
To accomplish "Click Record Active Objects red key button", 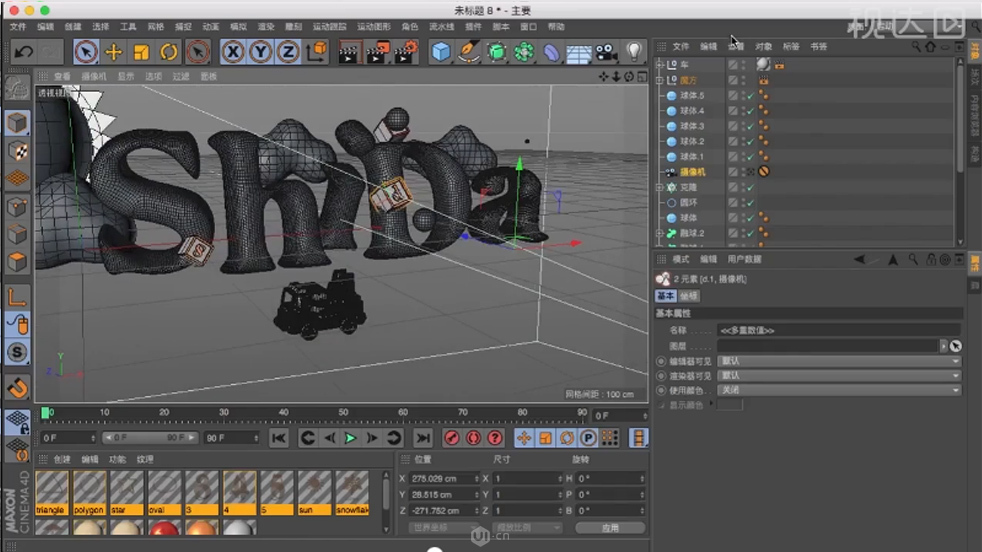I will click(x=452, y=438).
